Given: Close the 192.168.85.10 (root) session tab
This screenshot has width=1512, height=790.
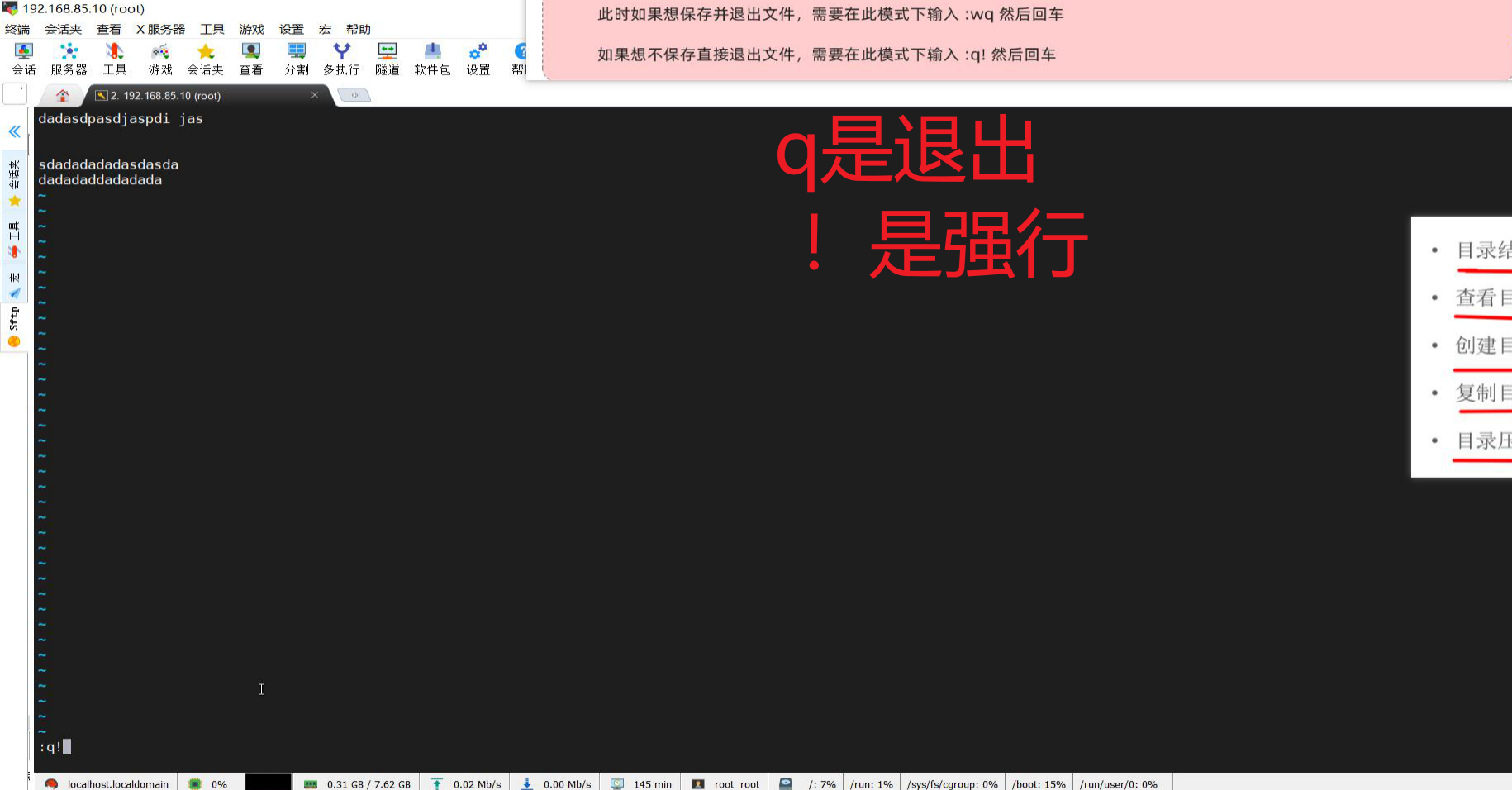Looking at the screenshot, I should pos(315,95).
